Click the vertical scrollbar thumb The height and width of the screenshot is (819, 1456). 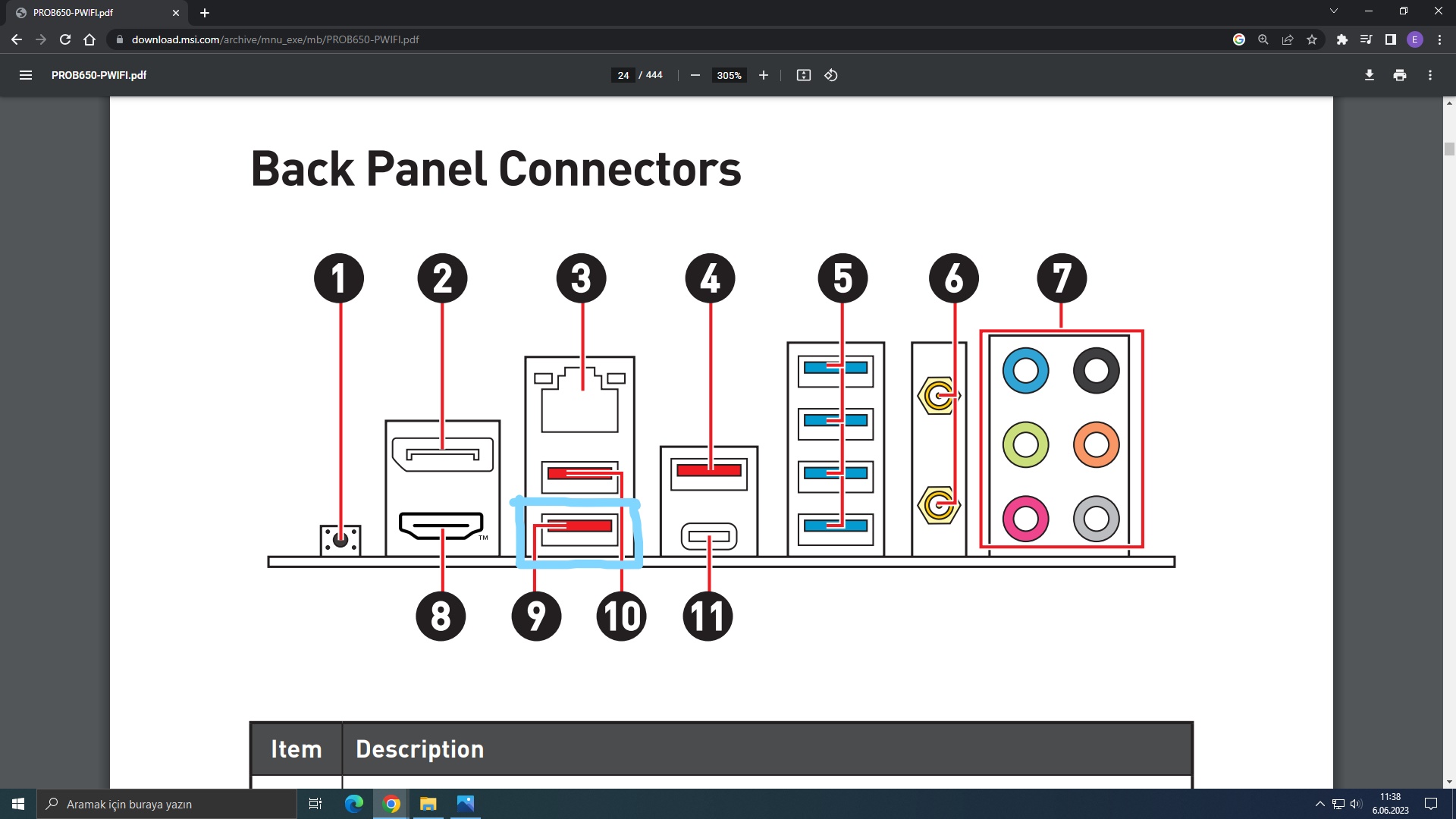pos(1449,149)
